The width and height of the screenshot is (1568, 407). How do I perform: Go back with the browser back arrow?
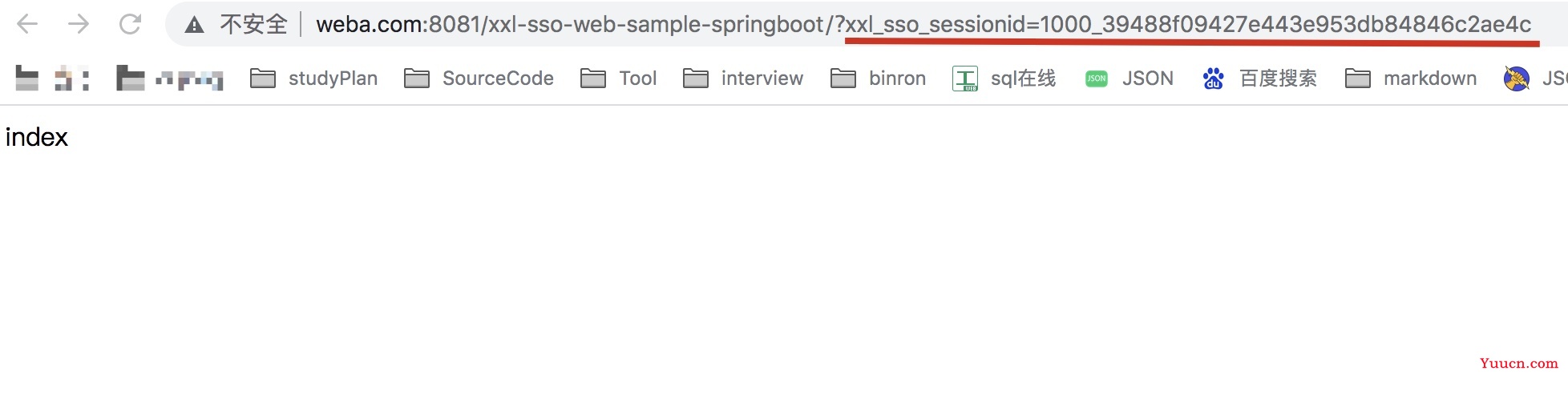coord(27,24)
